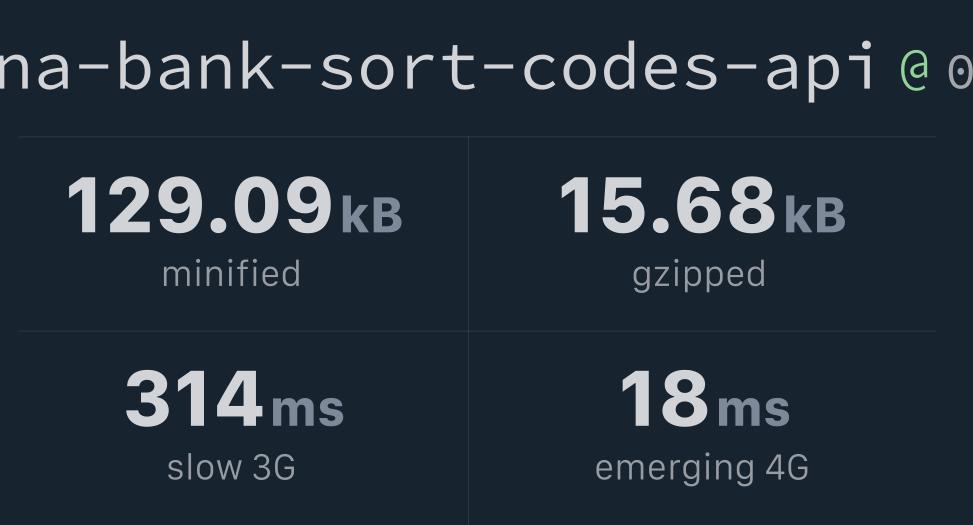Screen dimensions: 973x525
Task: Click the 129.09 minified size value
Action: pyautogui.click(x=199, y=206)
